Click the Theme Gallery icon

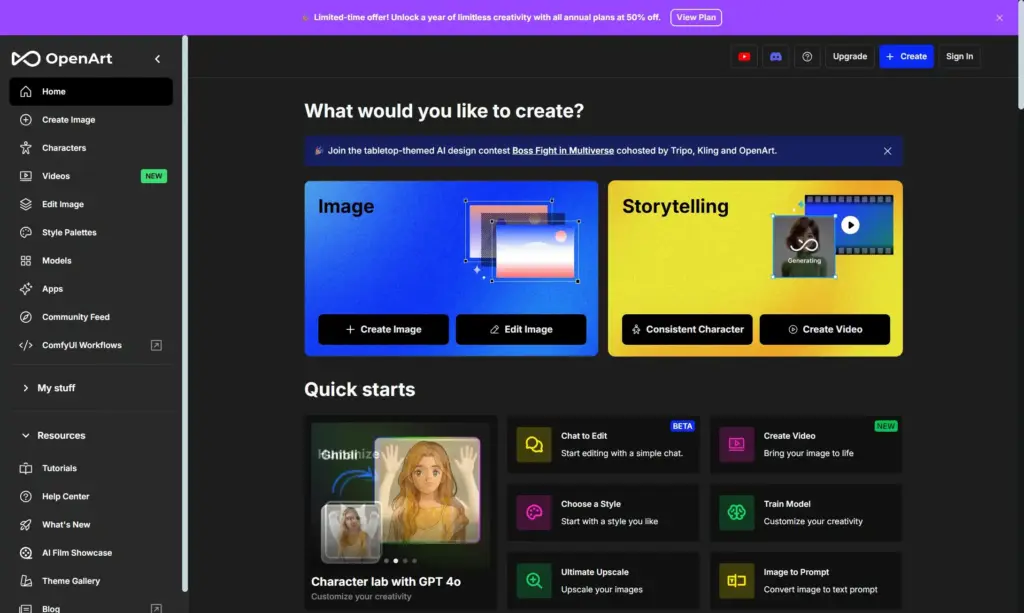tap(25, 581)
